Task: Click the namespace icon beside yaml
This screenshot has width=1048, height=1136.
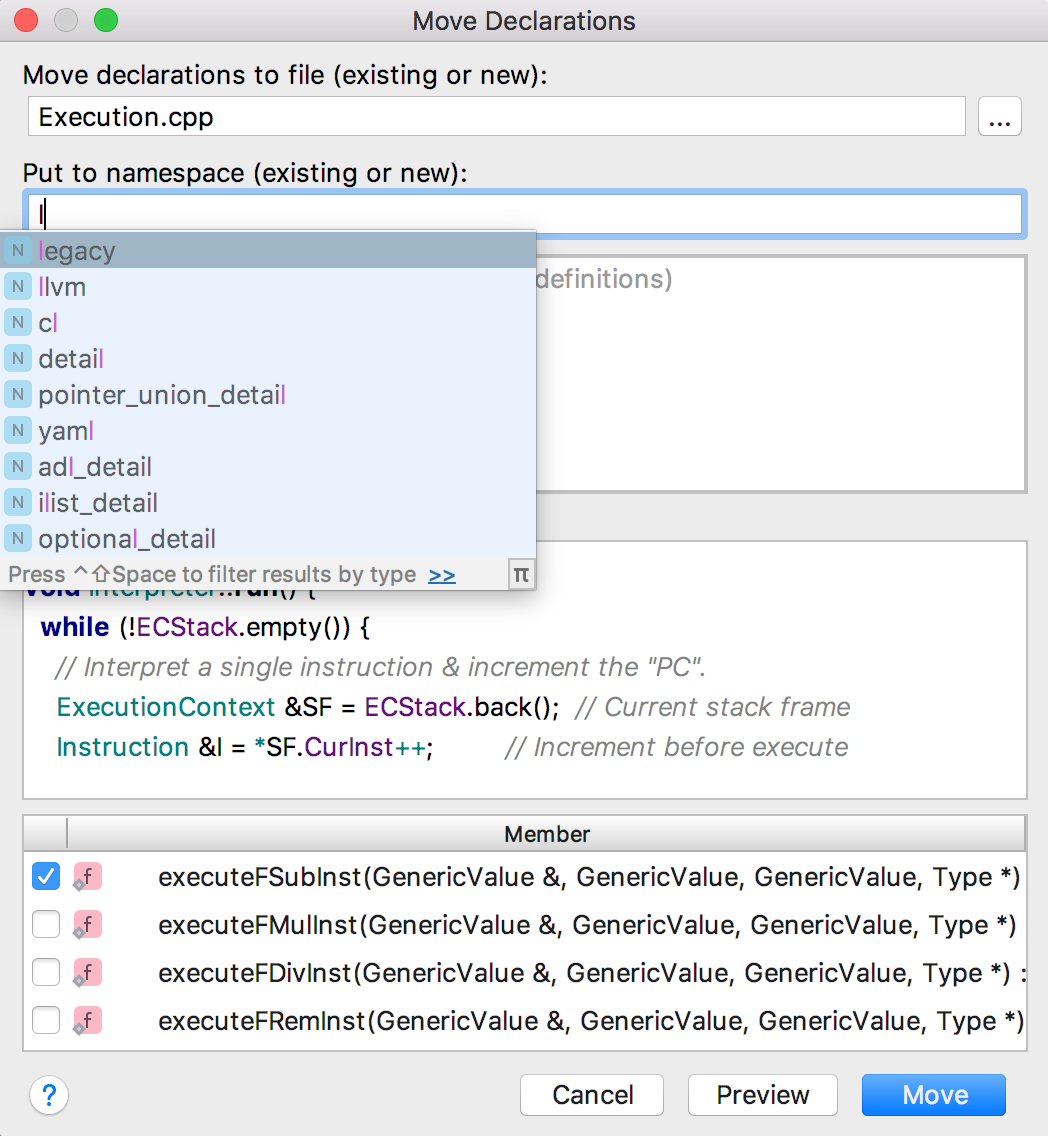Action: point(18,430)
